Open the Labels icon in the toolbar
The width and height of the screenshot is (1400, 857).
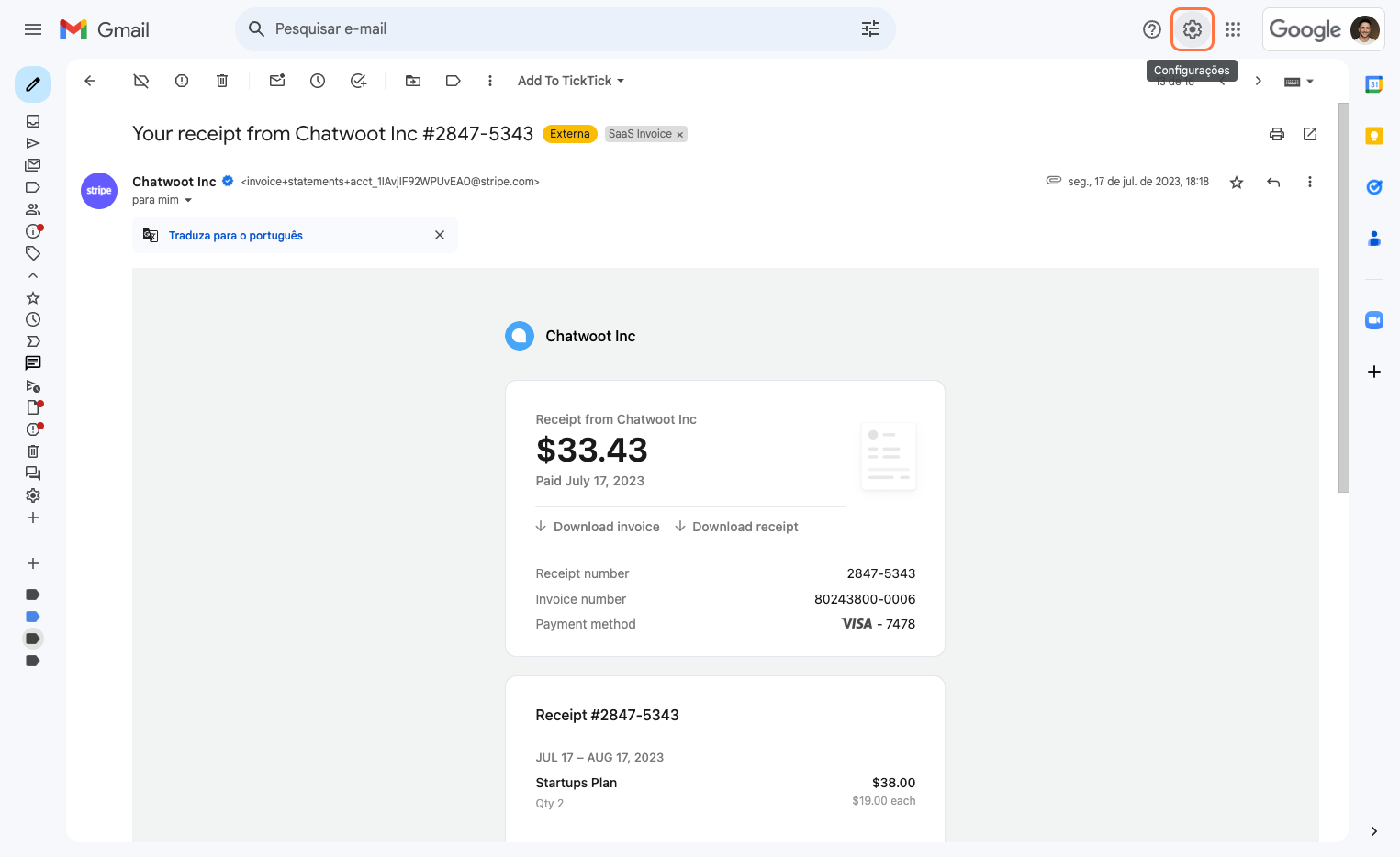453,81
